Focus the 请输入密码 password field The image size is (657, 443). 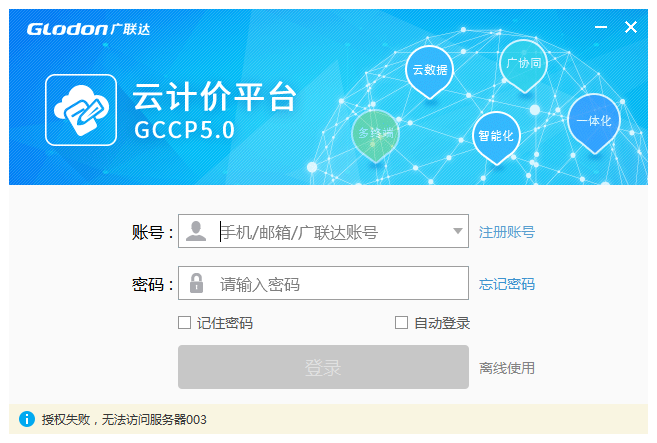click(x=323, y=283)
